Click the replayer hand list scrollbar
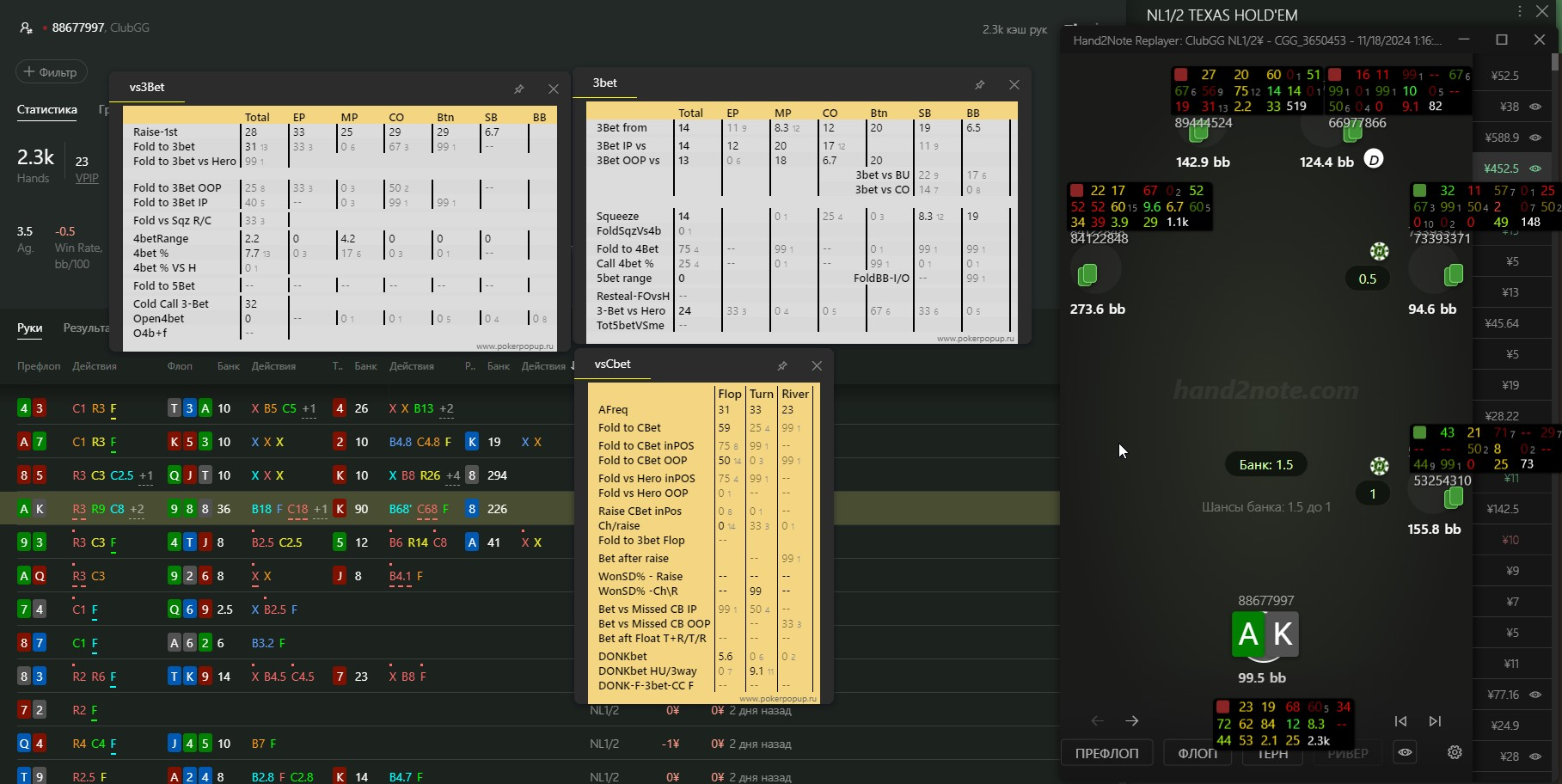This screenshot has width=1562, height=784. click(x=1555, y=62)
